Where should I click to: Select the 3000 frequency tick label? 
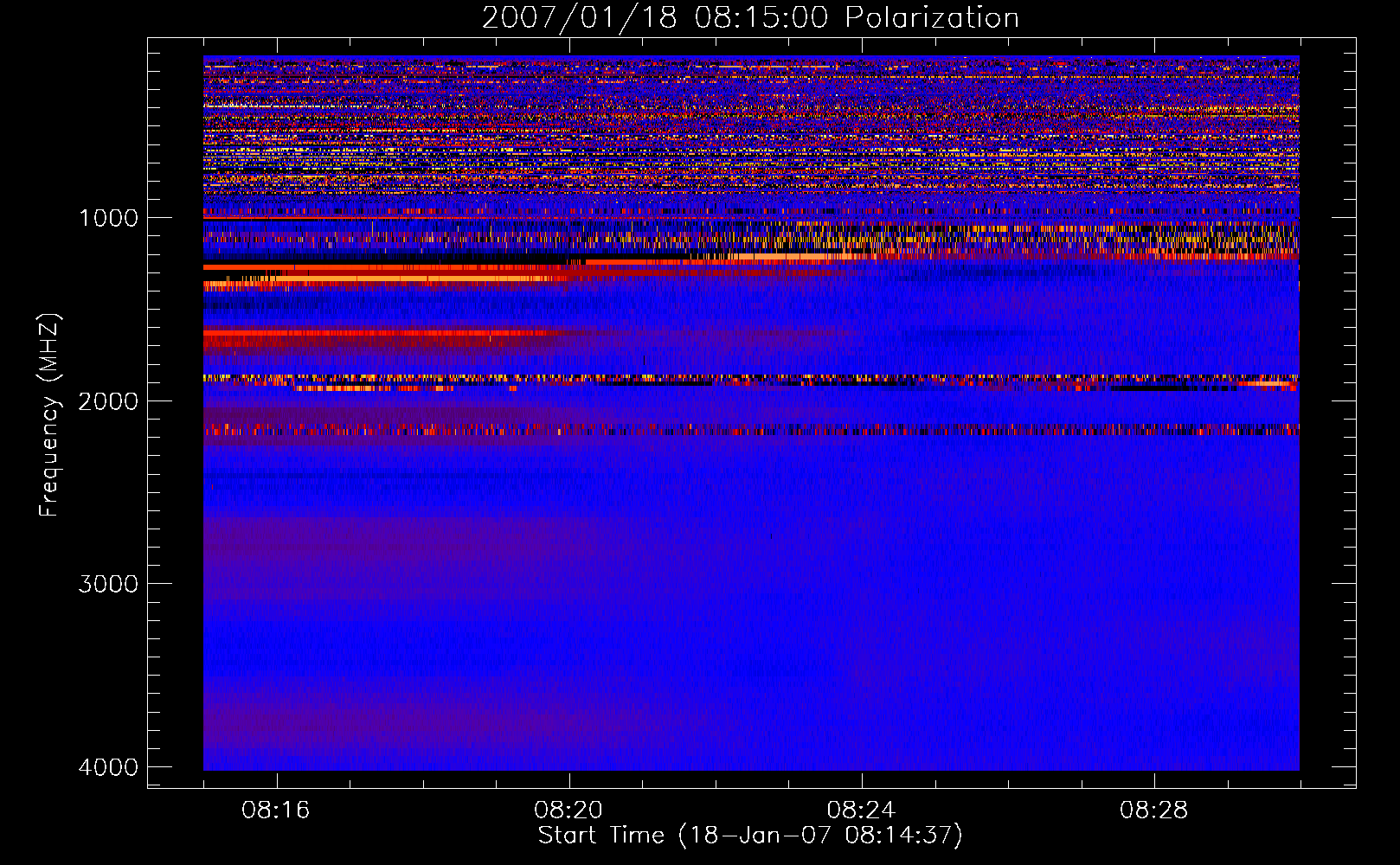[109, 584]
